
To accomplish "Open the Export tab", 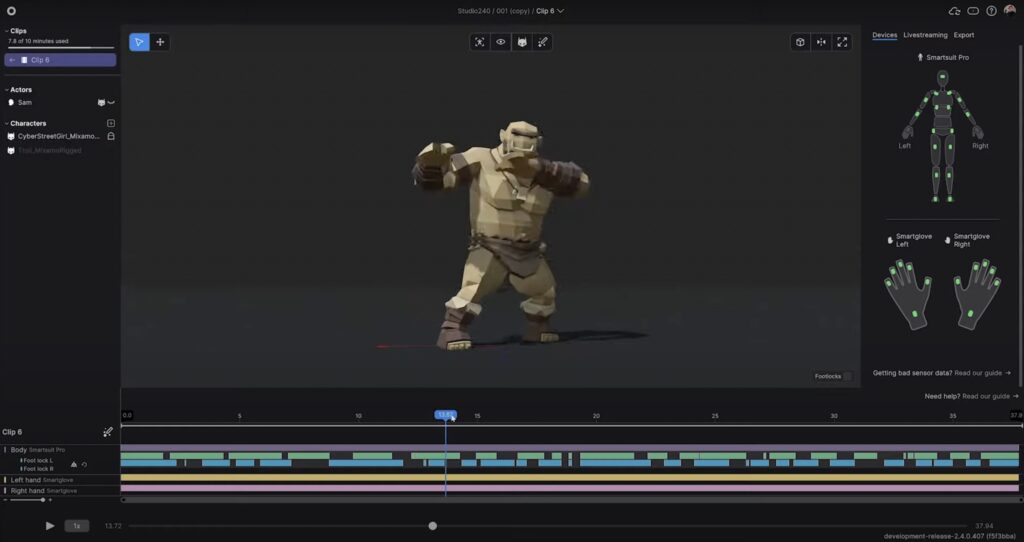I will (963, 35).
